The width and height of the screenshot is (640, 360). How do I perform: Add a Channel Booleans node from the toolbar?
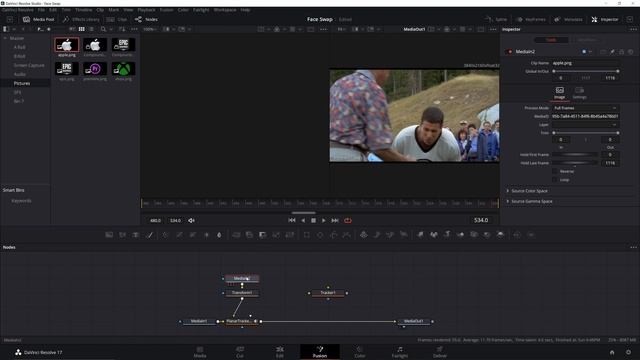pos(249,235)
